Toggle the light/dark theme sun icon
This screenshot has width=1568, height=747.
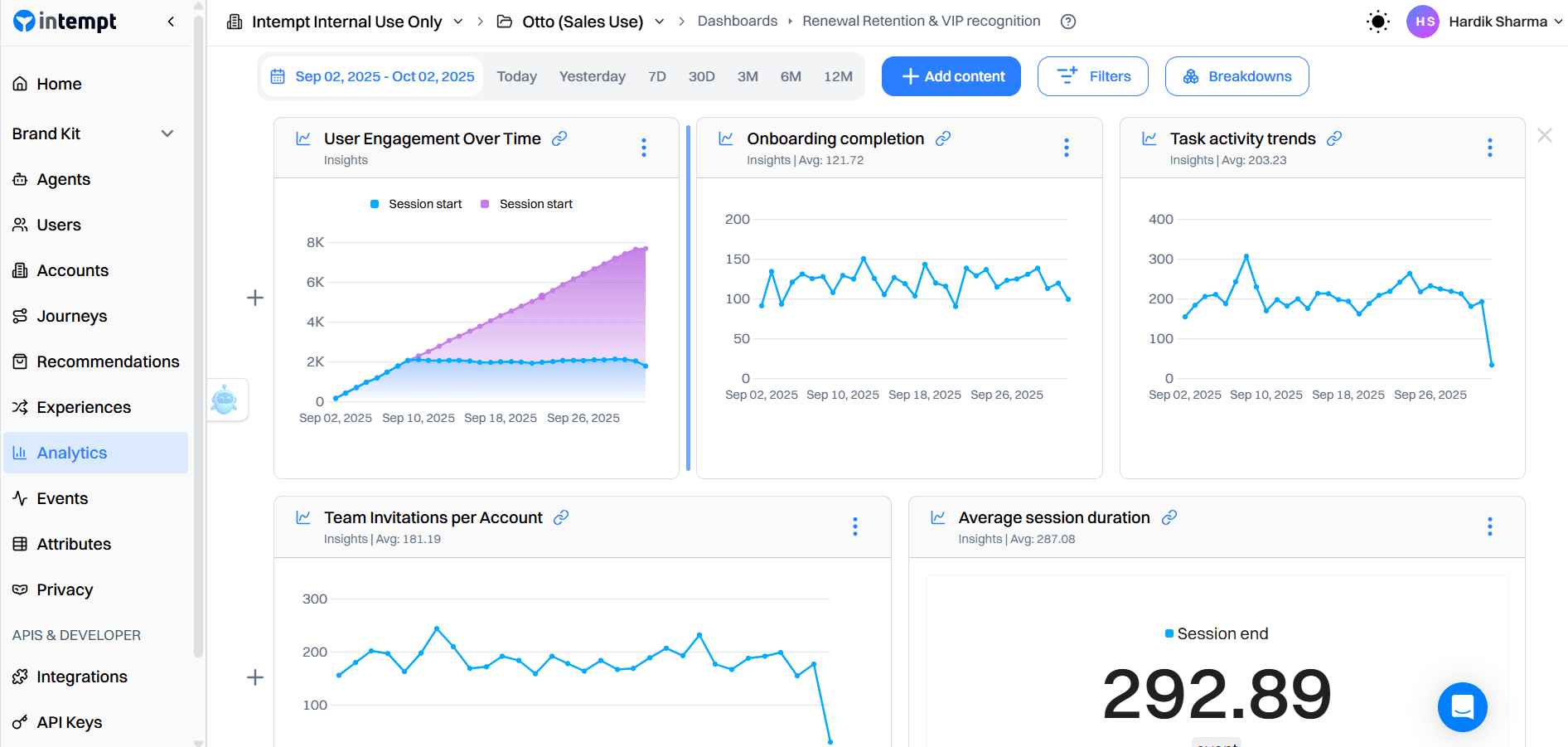tap(1377, 22)
